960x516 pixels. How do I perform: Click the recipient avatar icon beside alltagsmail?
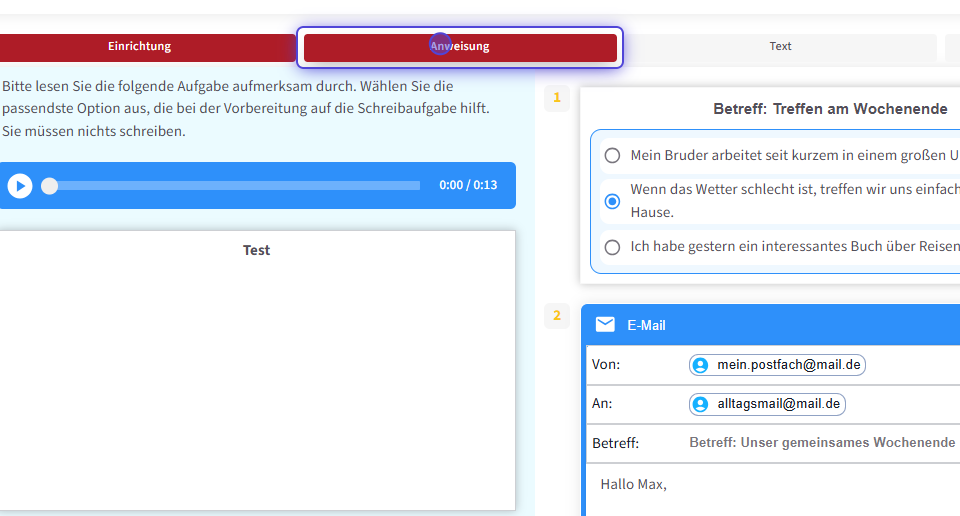pos(700,404)
